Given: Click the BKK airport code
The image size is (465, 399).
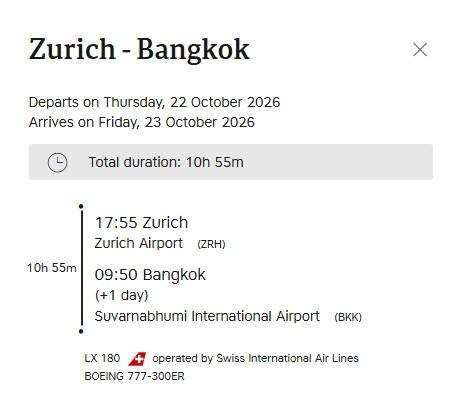Looking at the screenshot, I should pos(348,317).
